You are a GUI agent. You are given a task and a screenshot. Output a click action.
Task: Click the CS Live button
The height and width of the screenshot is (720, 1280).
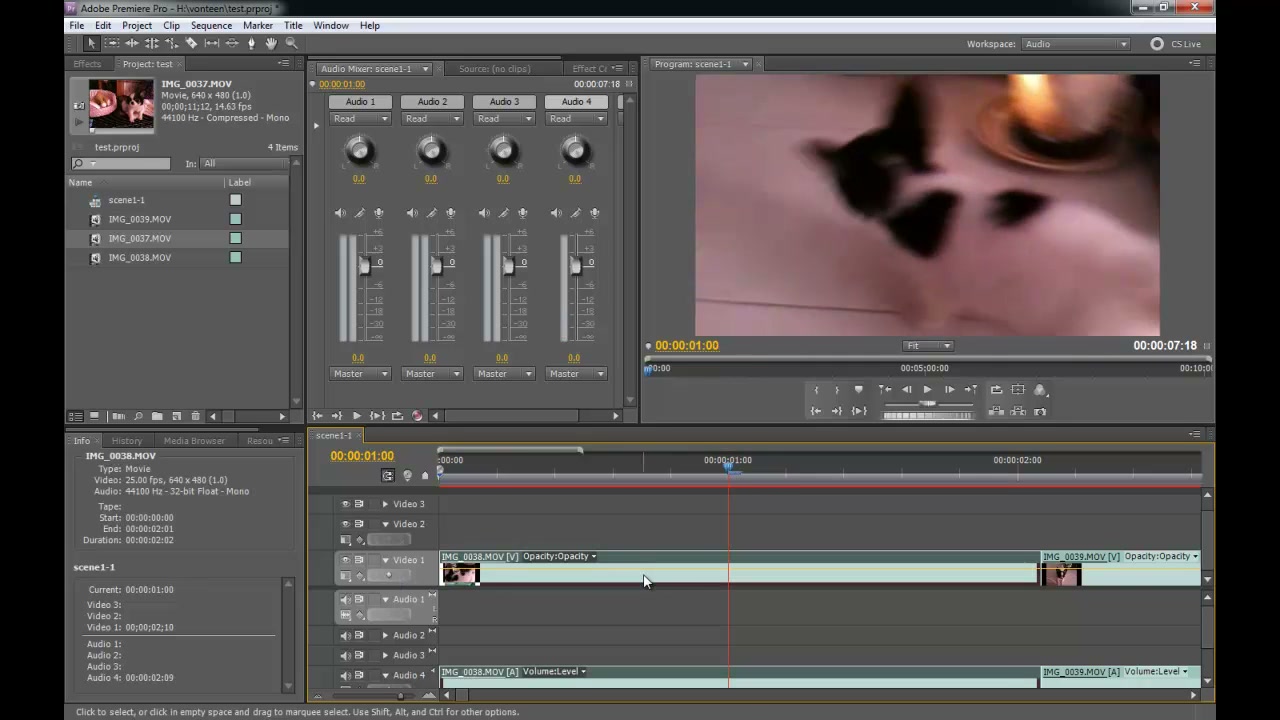pos(1176,44)
